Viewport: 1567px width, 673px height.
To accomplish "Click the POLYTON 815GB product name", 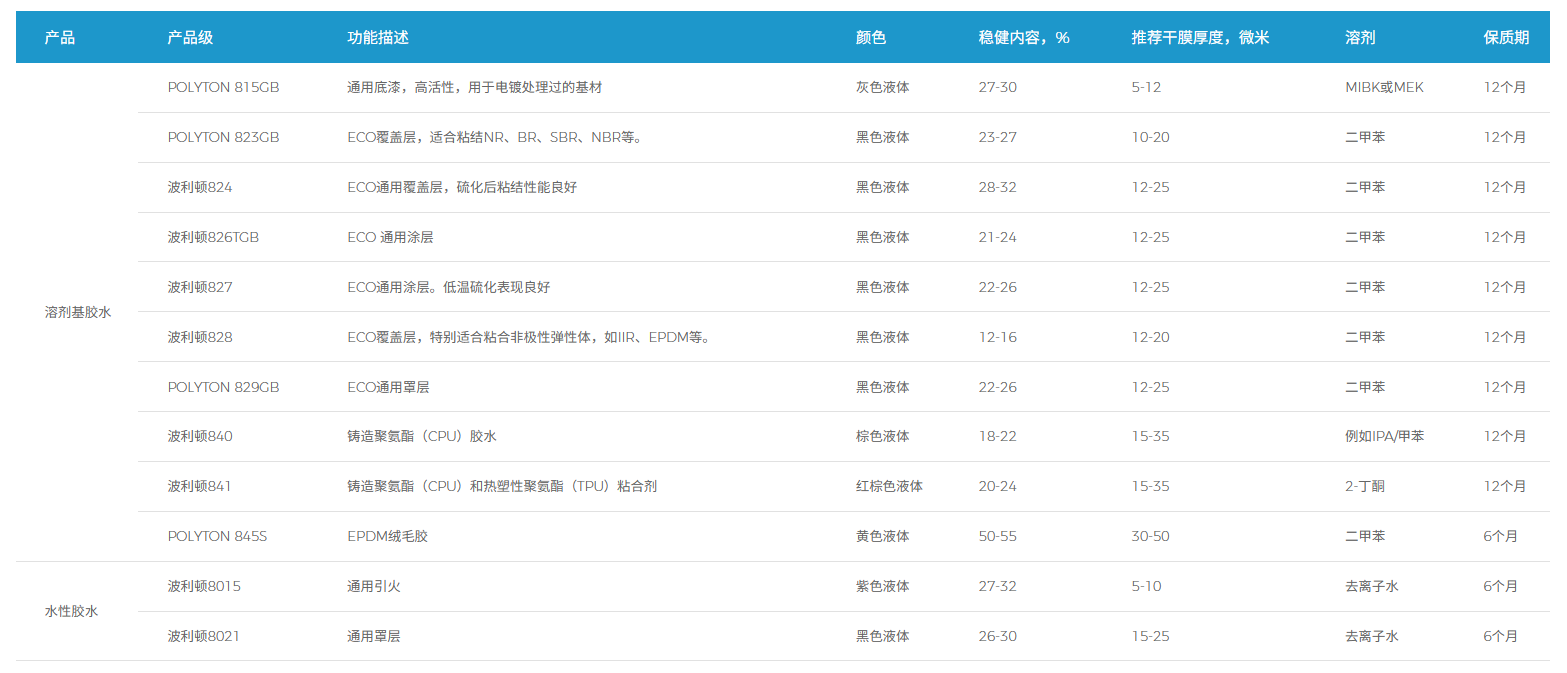I will pos(223,88).
